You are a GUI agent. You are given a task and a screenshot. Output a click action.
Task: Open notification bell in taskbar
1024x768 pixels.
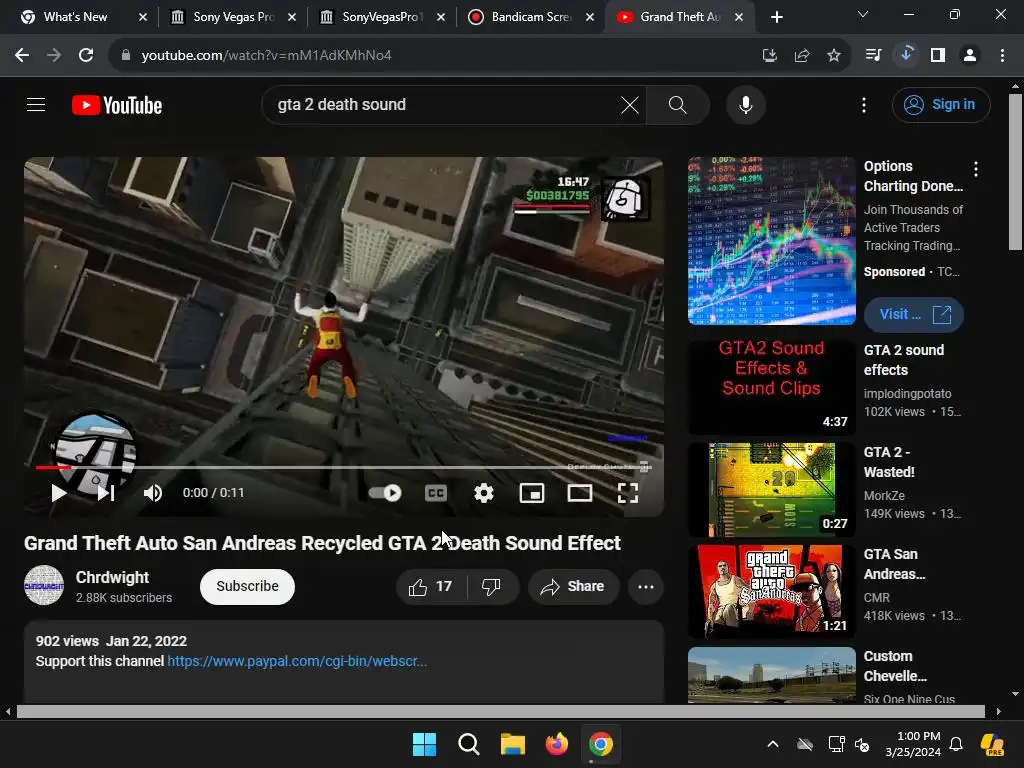tap(956, 744)
